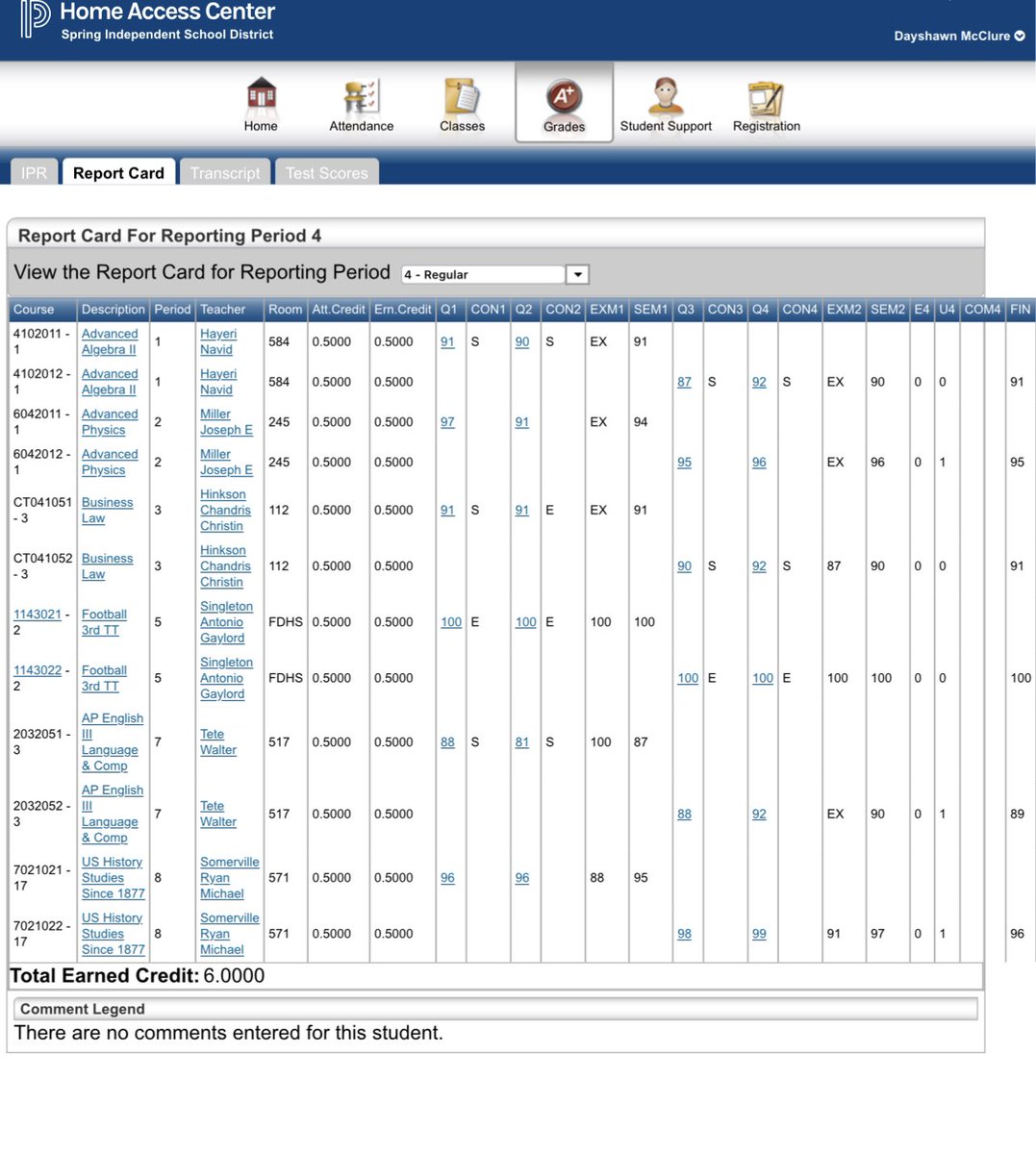Screen dimensions: 1036x1154
Task: Click the Home Access Center logo
Action: click(35, 18)
